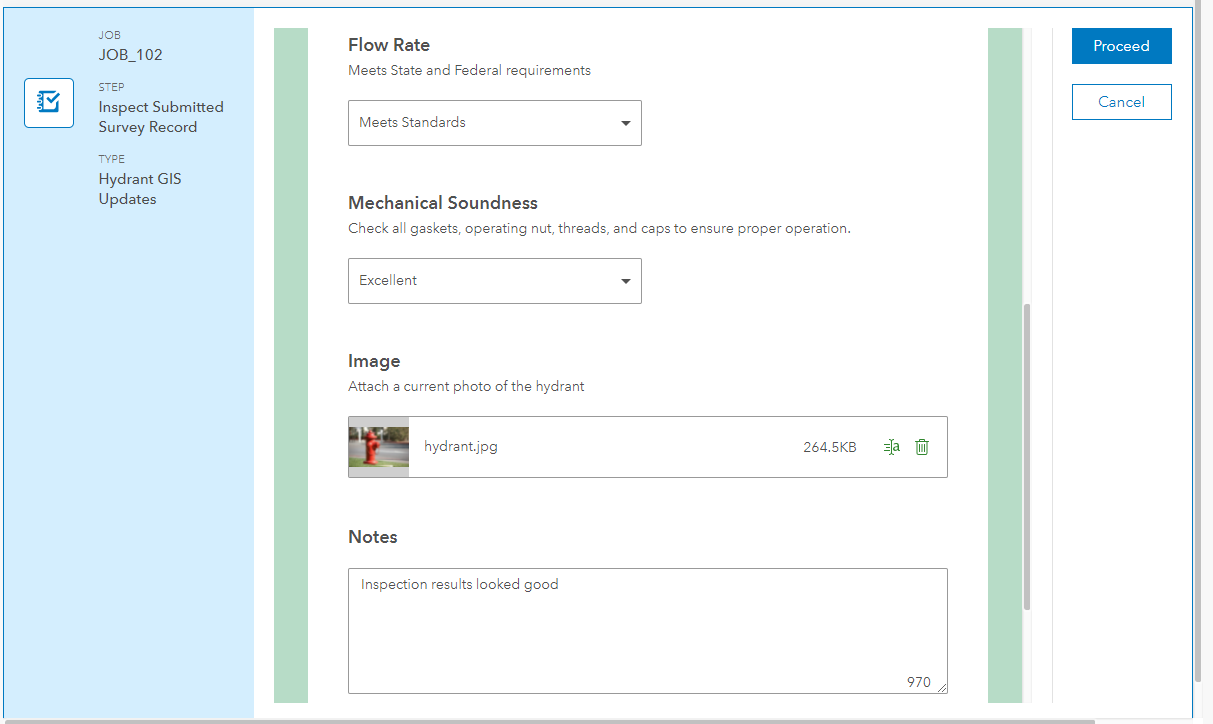Click the rename icon for hydrant.jpg
This screenshot has width=1213, height=724.
(x=891, y=447)
